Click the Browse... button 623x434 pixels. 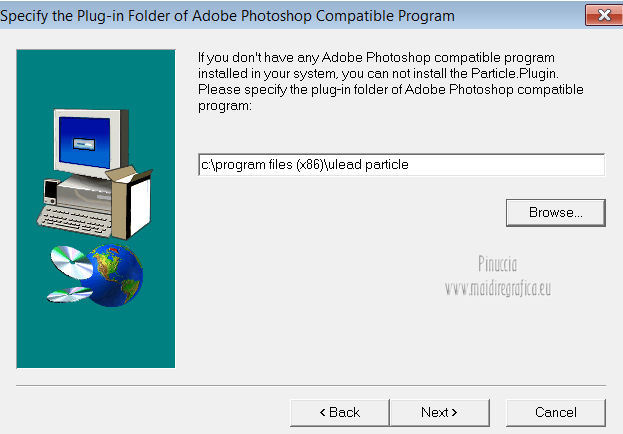pos(556,212)
